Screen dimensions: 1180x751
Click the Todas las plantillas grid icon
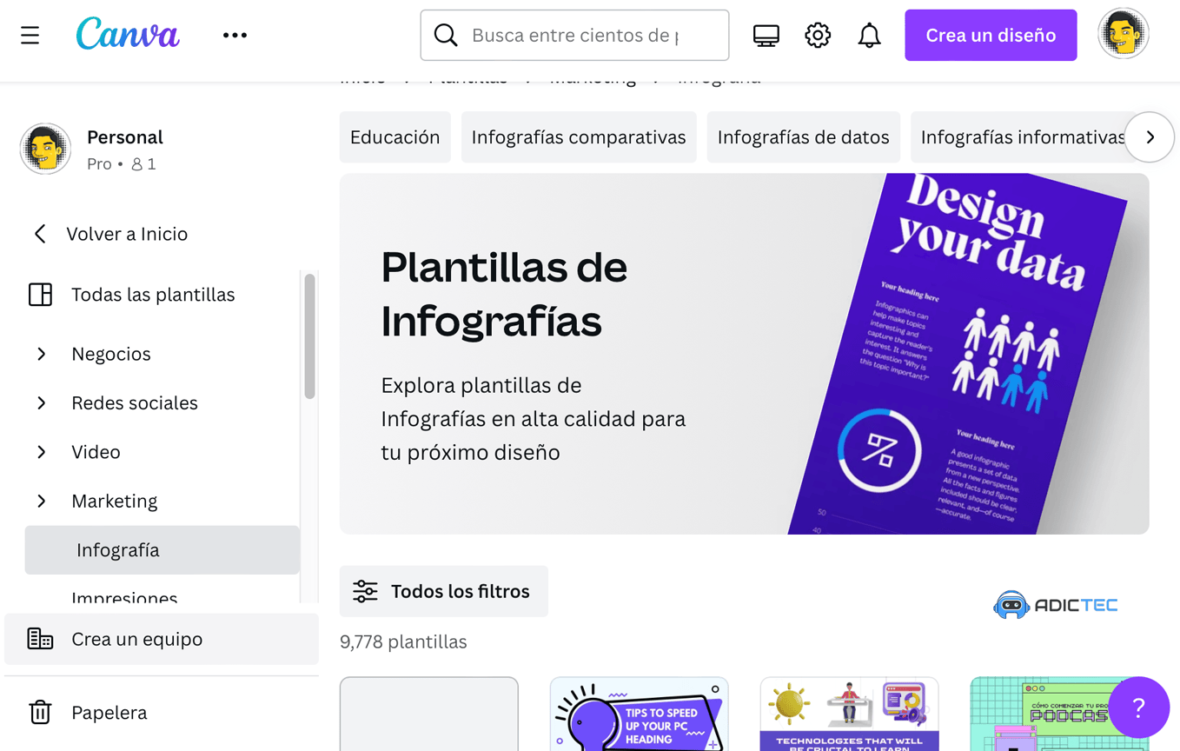pyautogui.click(x=40, y=294)
